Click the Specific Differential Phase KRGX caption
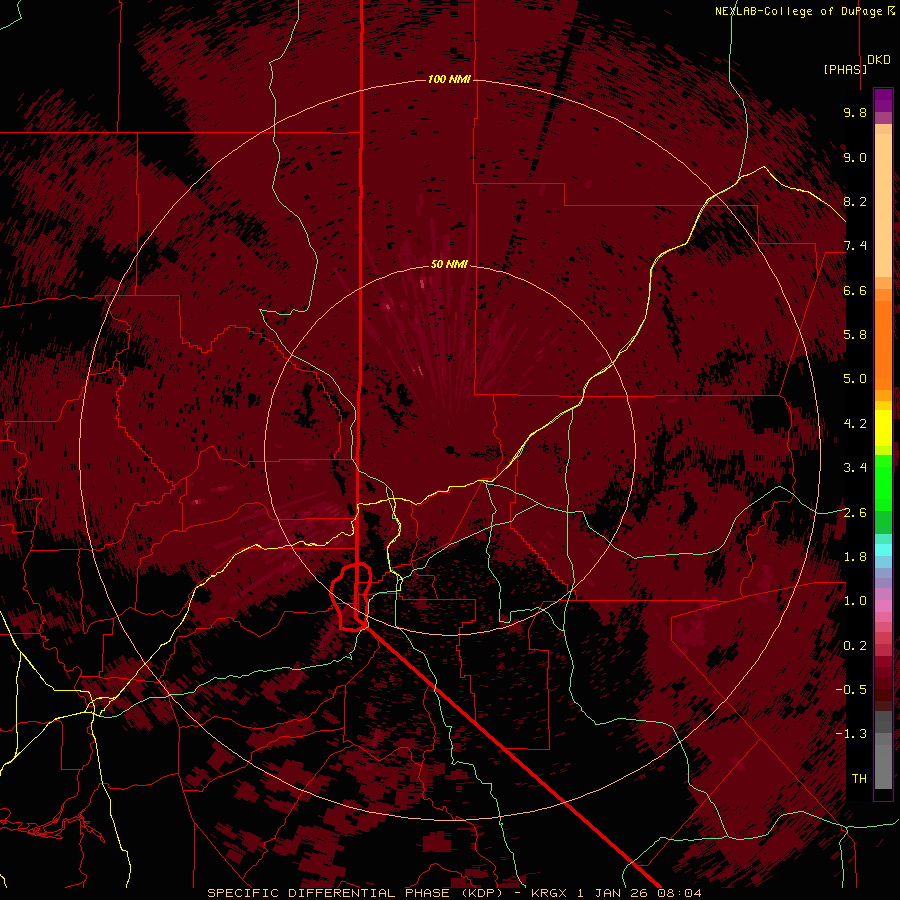 click(x=454, y=893)
